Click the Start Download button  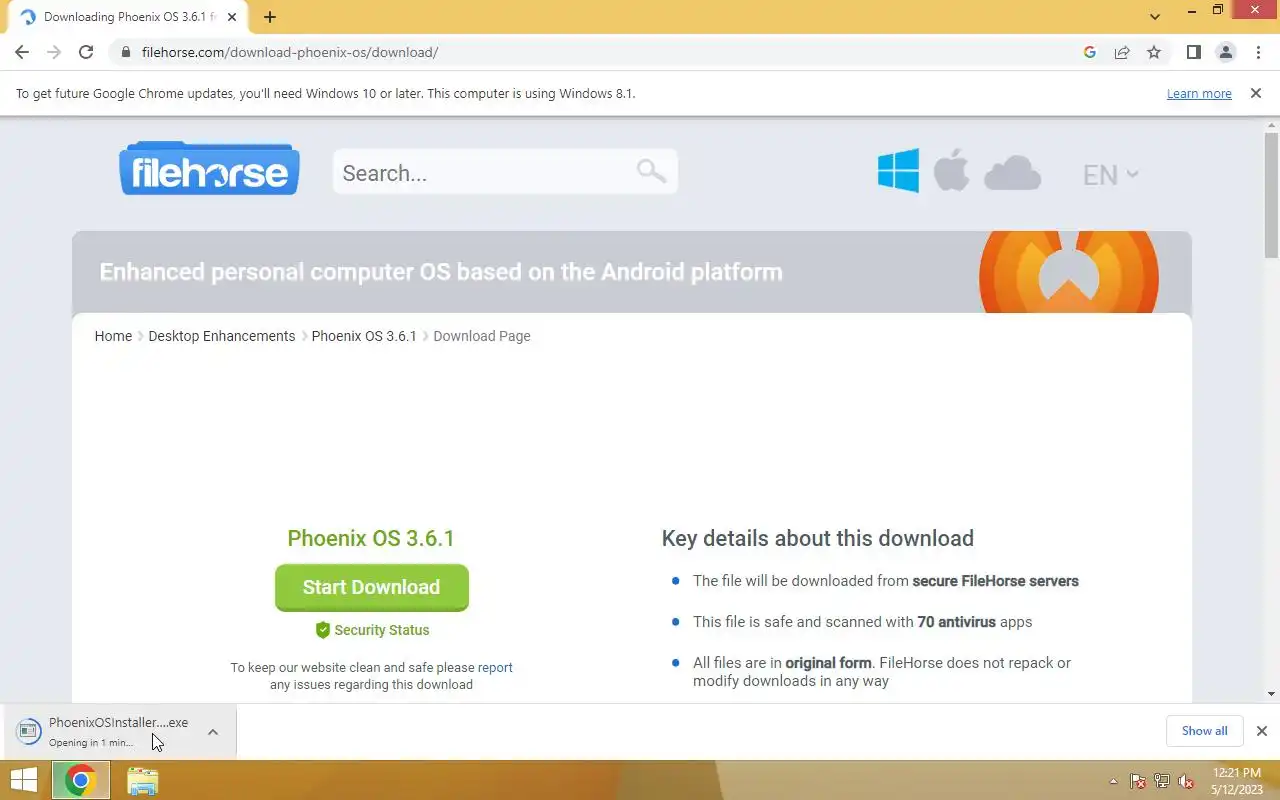point(372,587)
